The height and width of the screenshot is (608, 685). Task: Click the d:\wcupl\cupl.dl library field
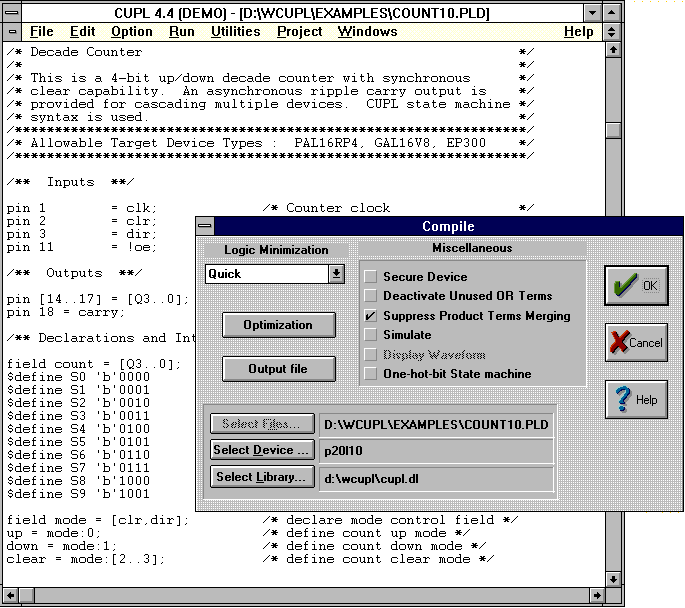click(436, 479)
